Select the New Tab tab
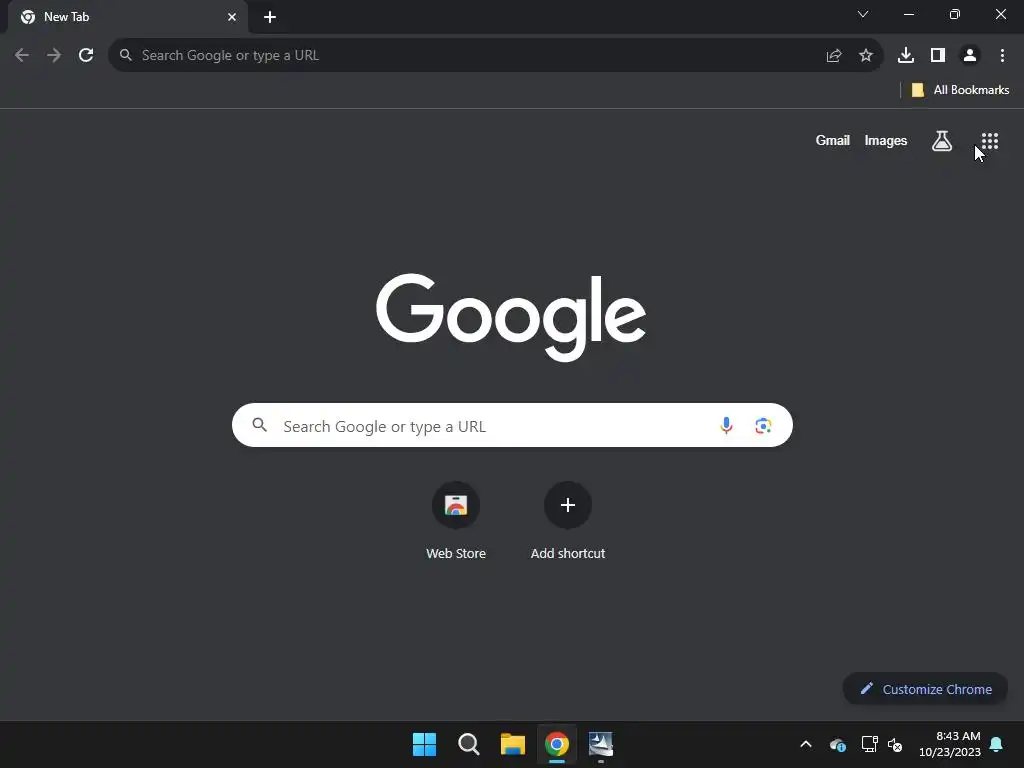The height and width of the screenshot is (768, 1024). coord(127,17)
